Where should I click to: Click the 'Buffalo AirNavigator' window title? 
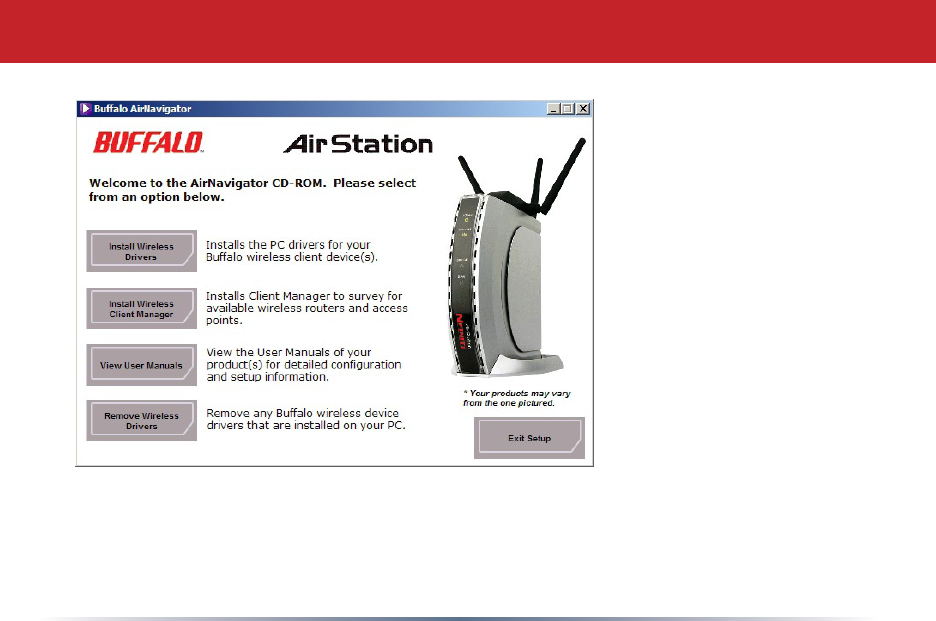pyautogui.click(x=143, y=109)
